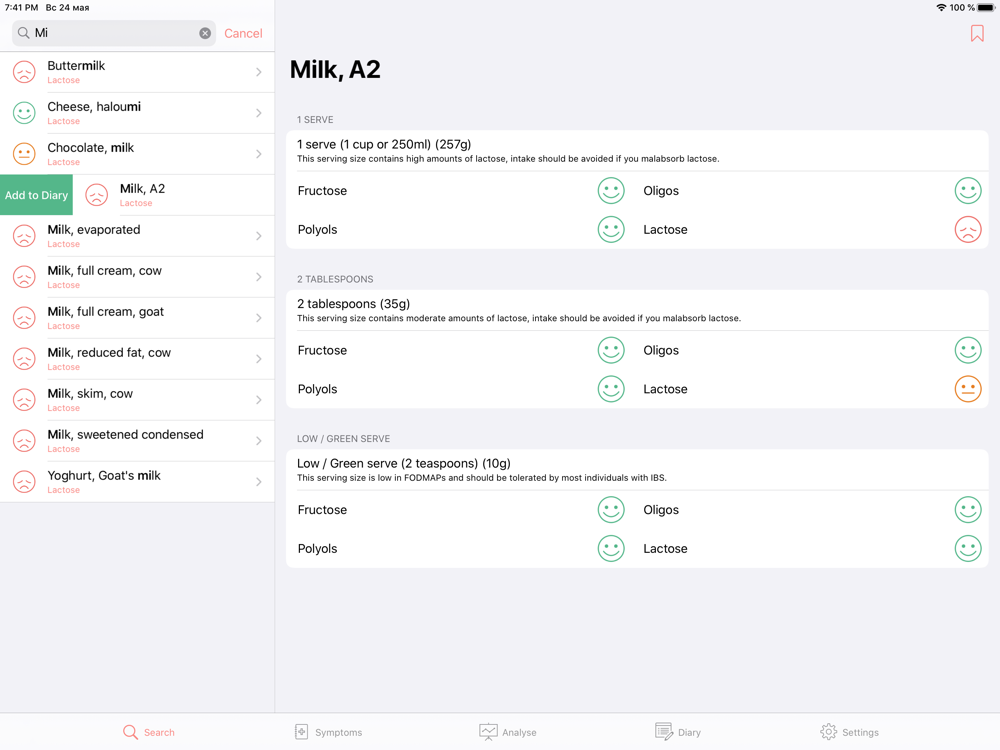The width and height of the screenshot is (1000, 750).
Task: Click the sad face beside Yoghurt, Goat's milk
Action: (24, 482)
